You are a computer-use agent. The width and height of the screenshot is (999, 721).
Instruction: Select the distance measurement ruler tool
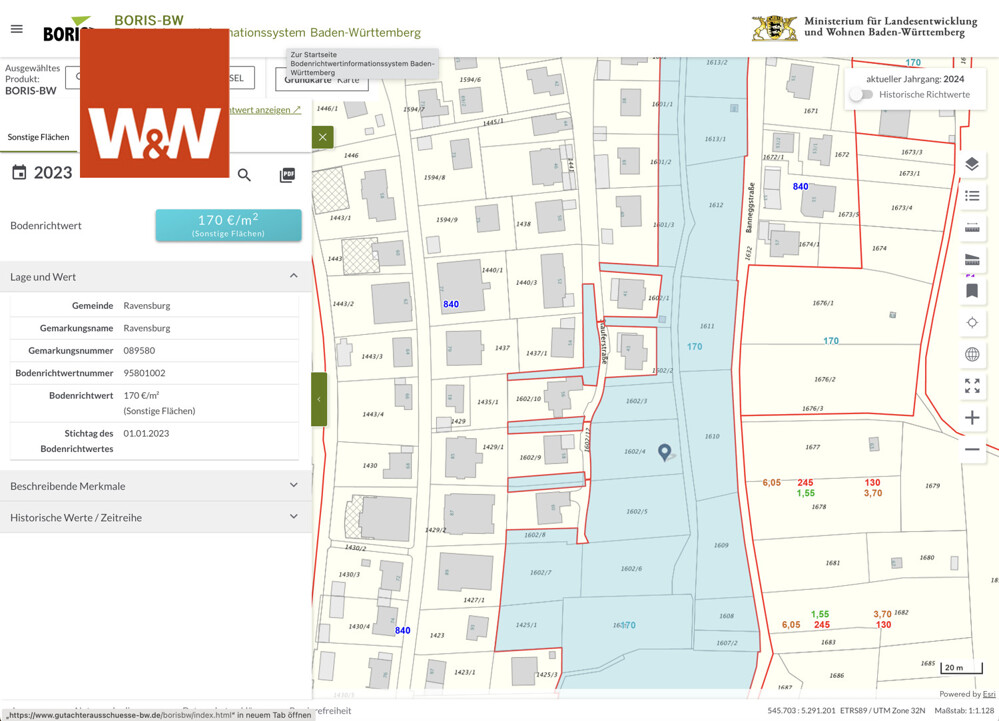coord(971,229)
